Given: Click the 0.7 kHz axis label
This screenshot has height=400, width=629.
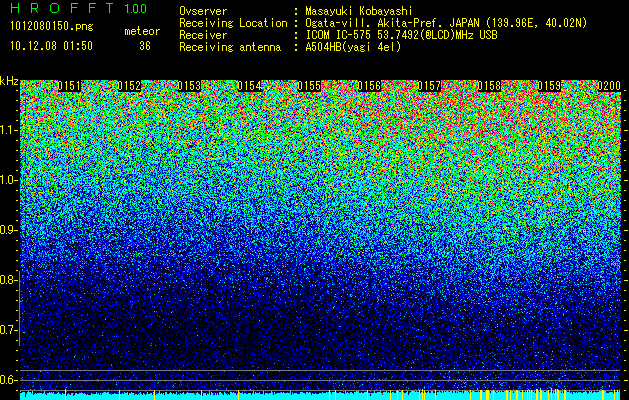Looking at the screenshot, I should click(9, 330).
